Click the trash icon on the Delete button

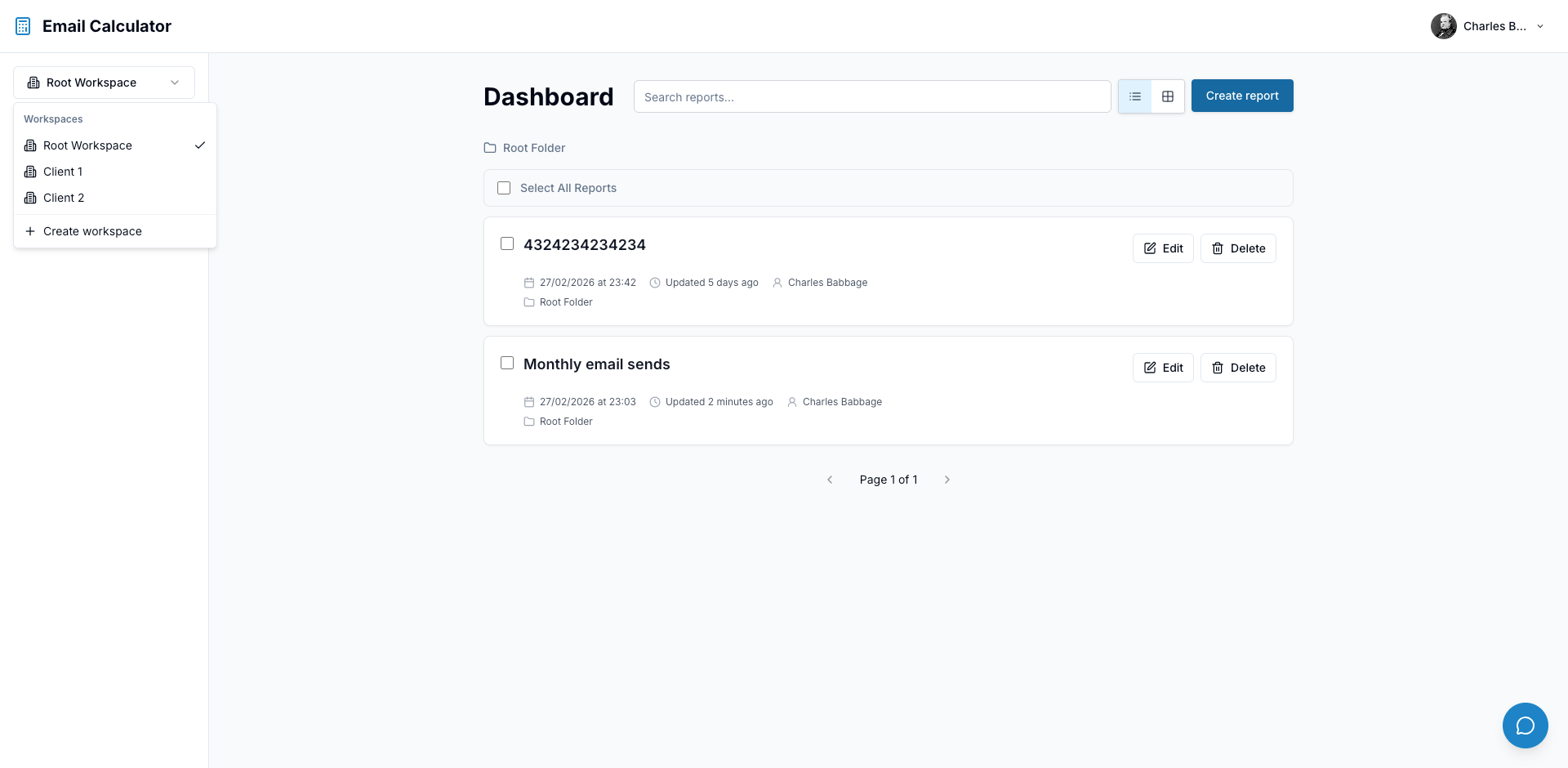point(1218,248)
